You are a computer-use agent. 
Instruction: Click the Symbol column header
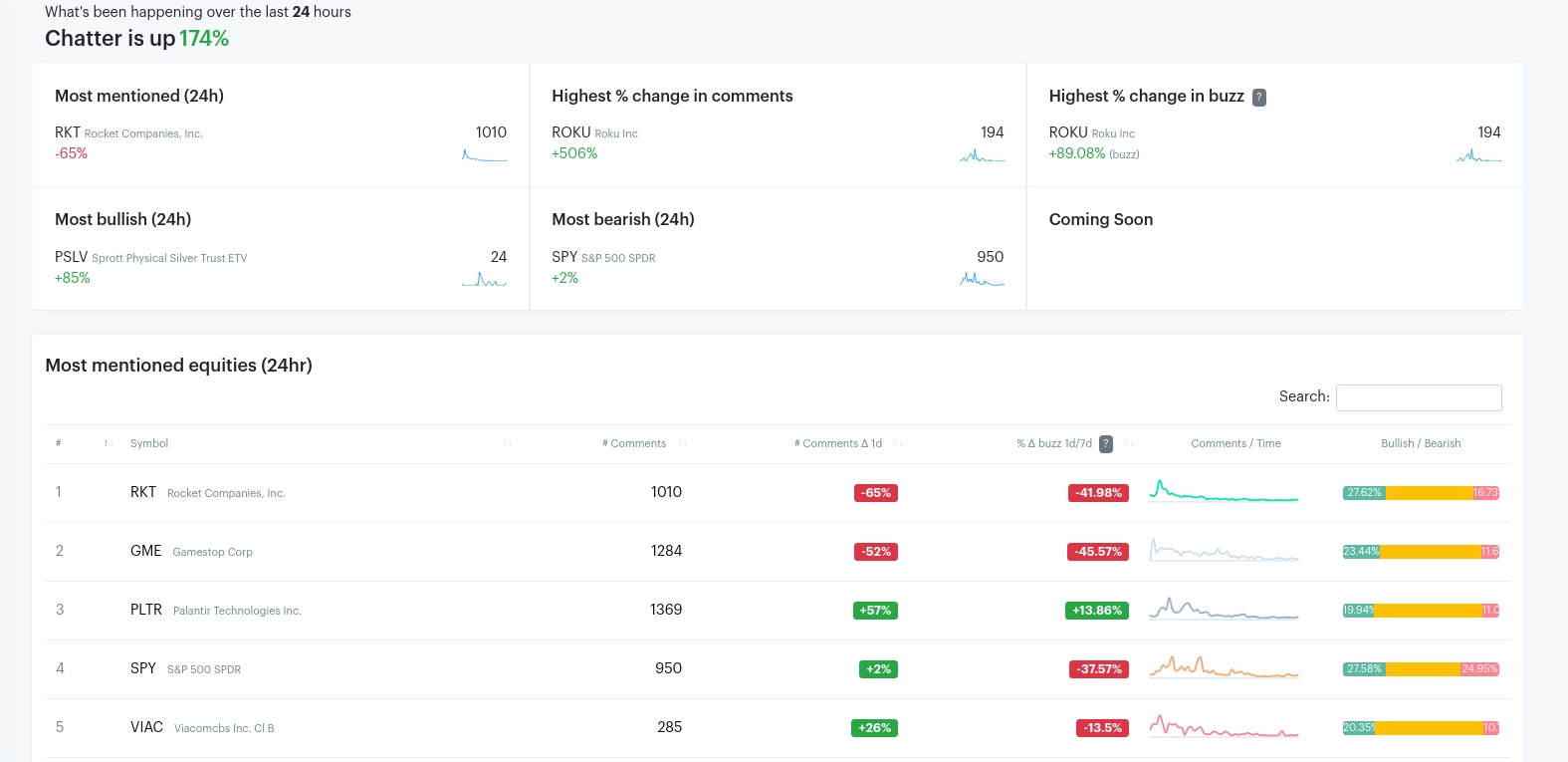click(x=149, y=443)
